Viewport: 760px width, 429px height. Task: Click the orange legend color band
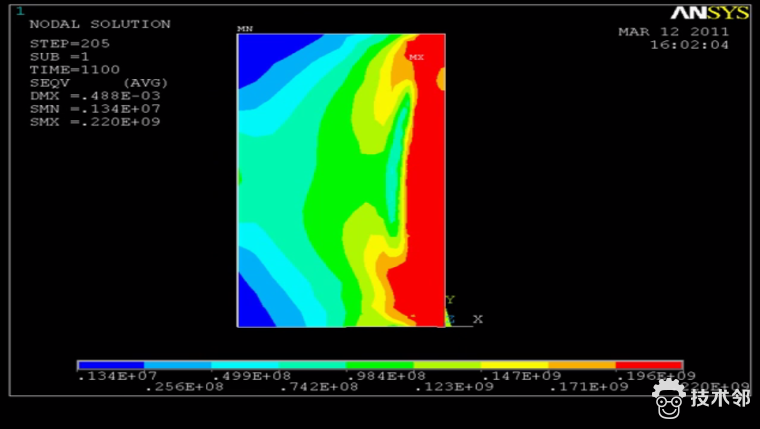tap(581, 366)
